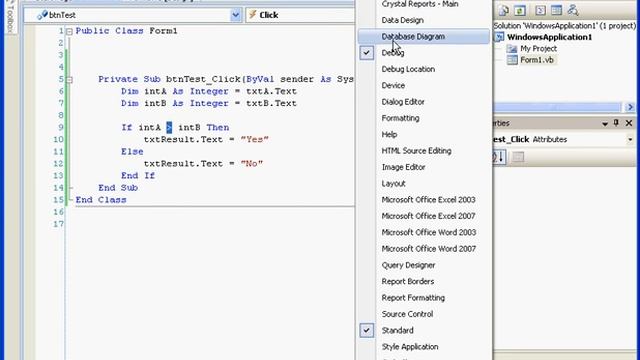Open the Toolbox side tab
640x360 pixels.
pyautogui.click(x=11, y=16)
